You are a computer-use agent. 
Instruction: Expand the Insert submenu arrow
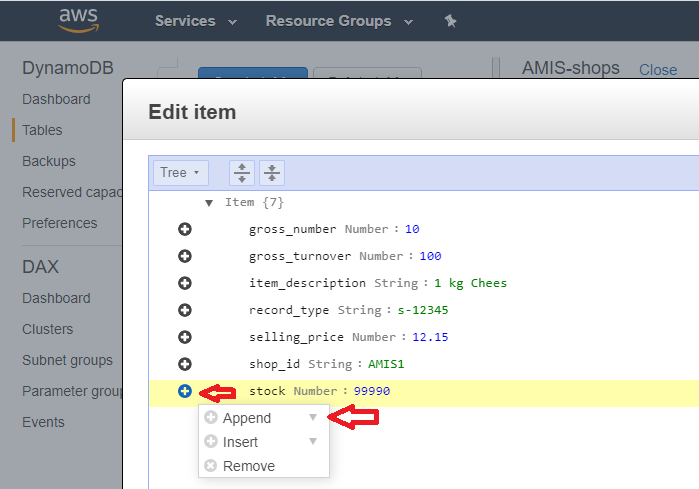click(313, 442)
